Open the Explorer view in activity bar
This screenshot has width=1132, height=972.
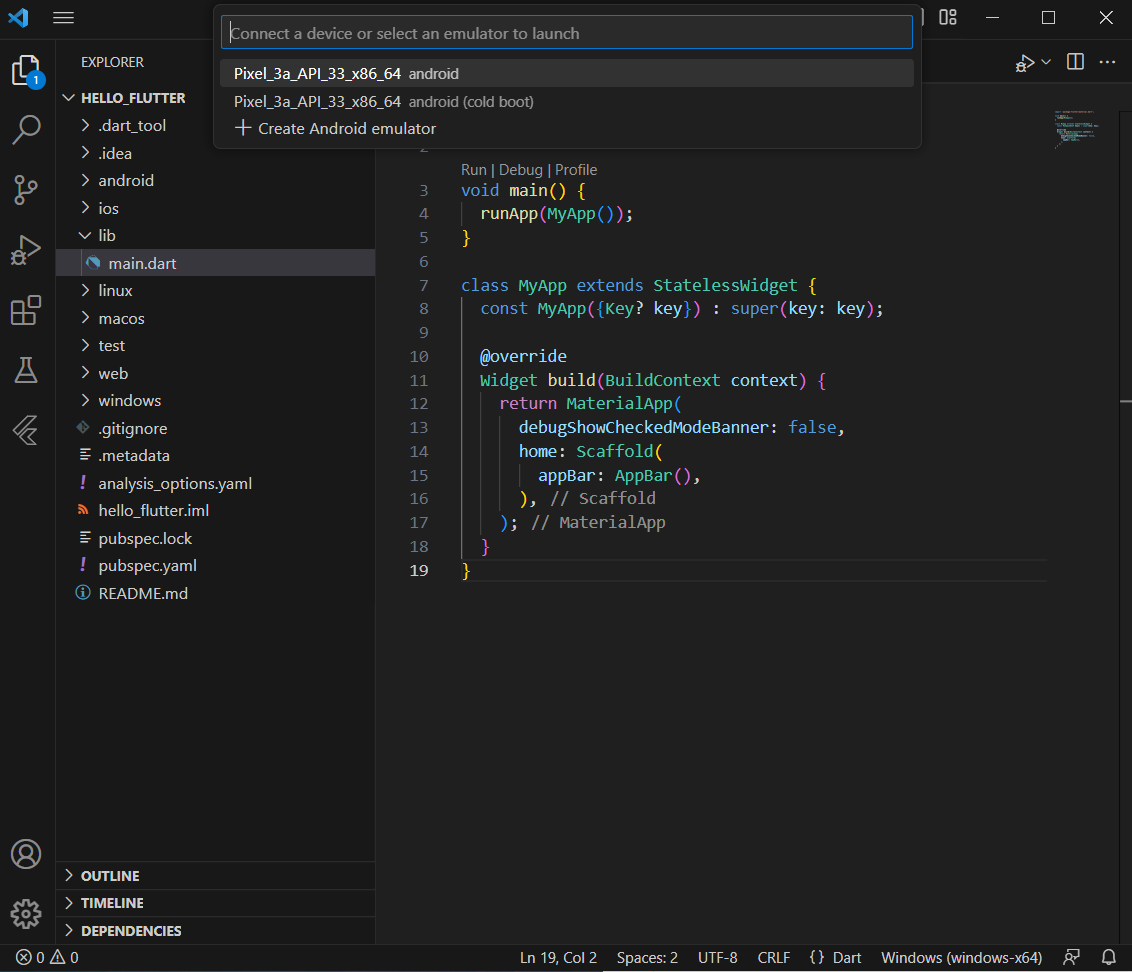click(27, 71)
